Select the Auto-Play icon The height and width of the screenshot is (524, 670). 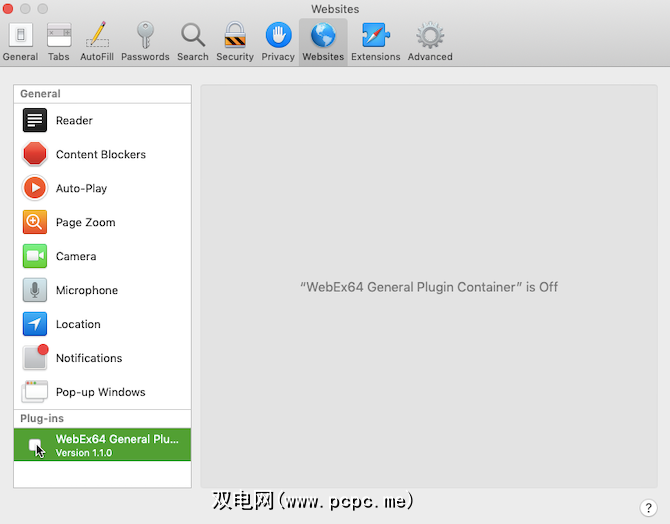click(35, 188)
